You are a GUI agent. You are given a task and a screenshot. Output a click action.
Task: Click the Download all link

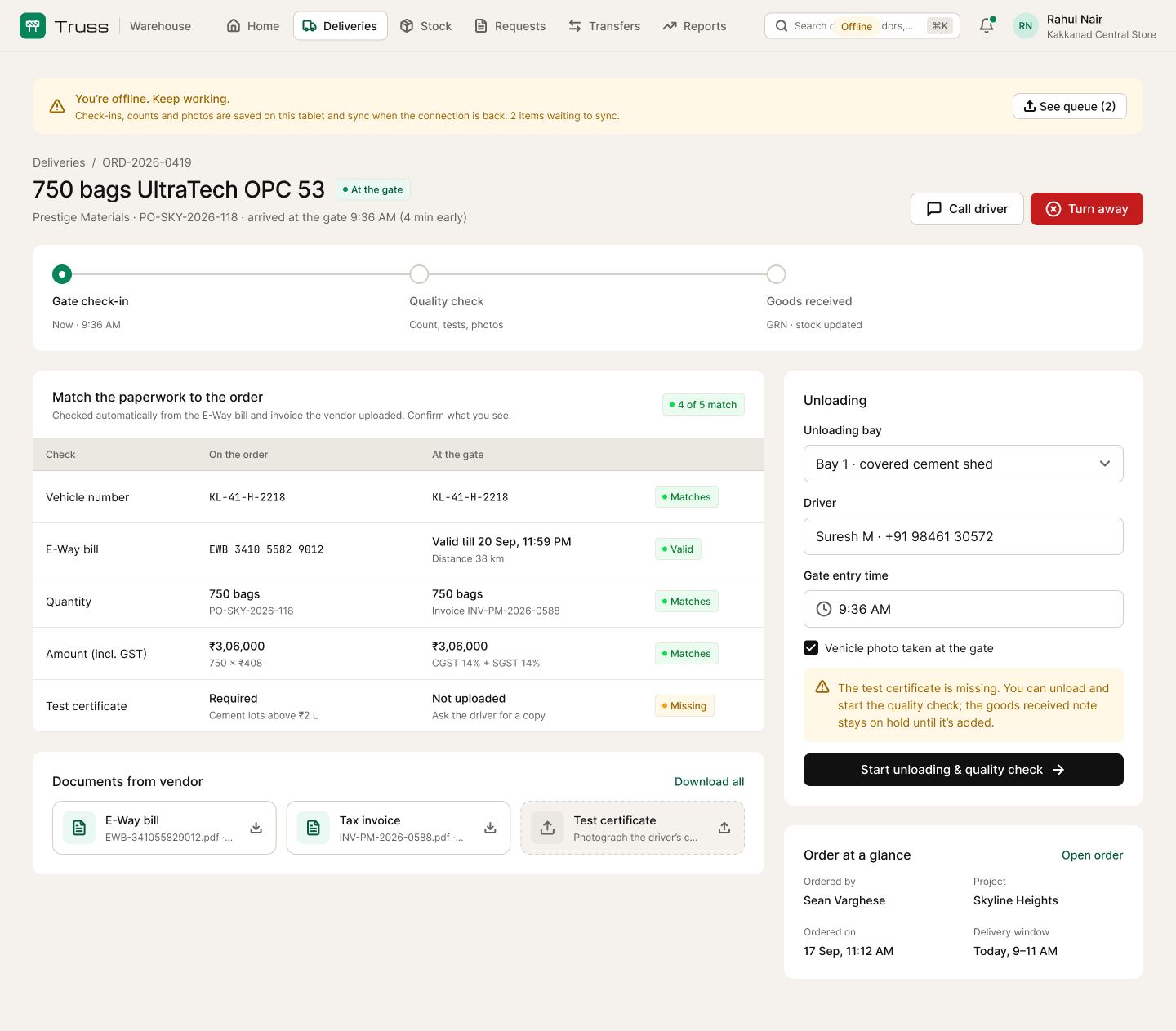click(x=710, y=782)
